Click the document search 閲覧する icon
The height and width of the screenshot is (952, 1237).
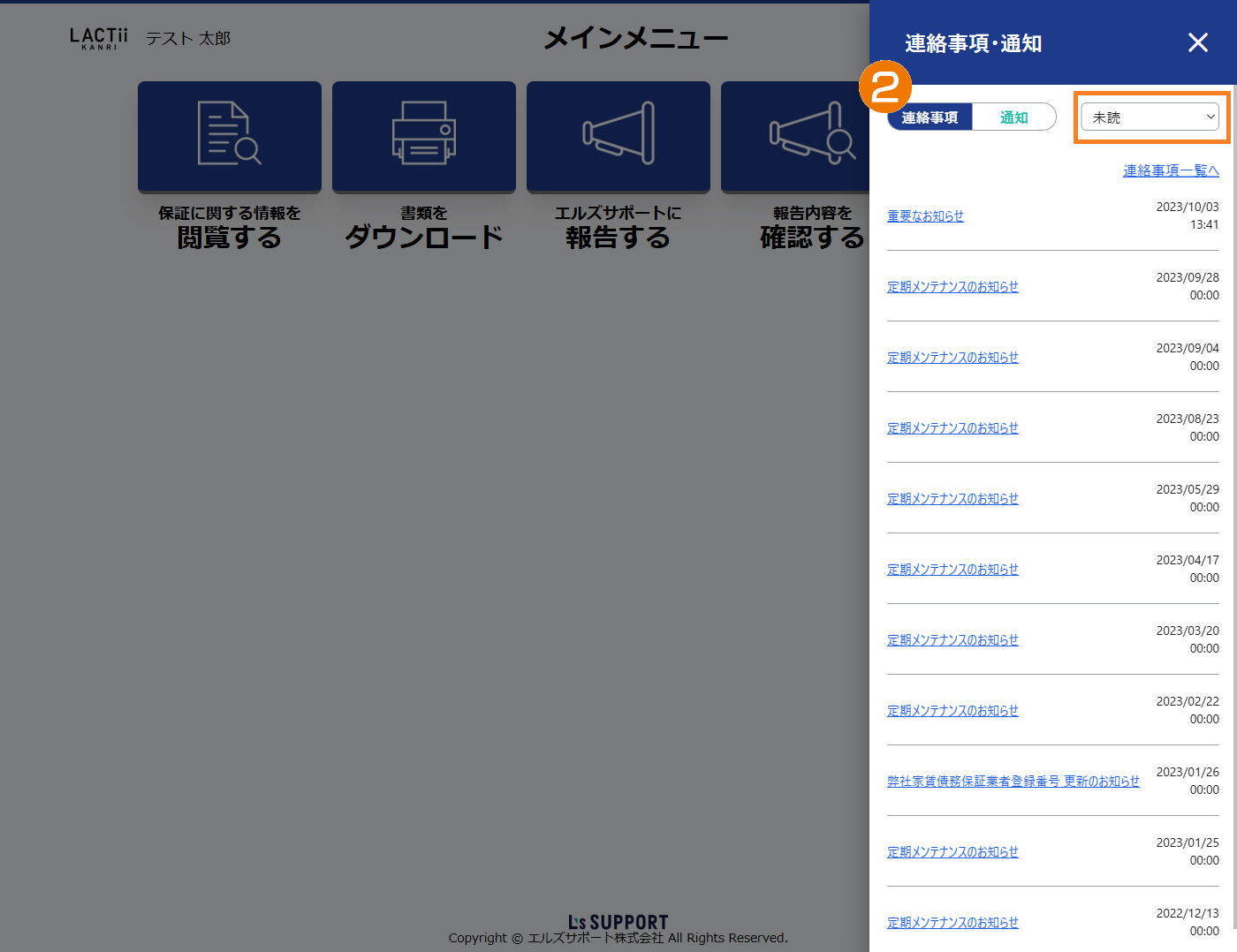click(229, 134)
